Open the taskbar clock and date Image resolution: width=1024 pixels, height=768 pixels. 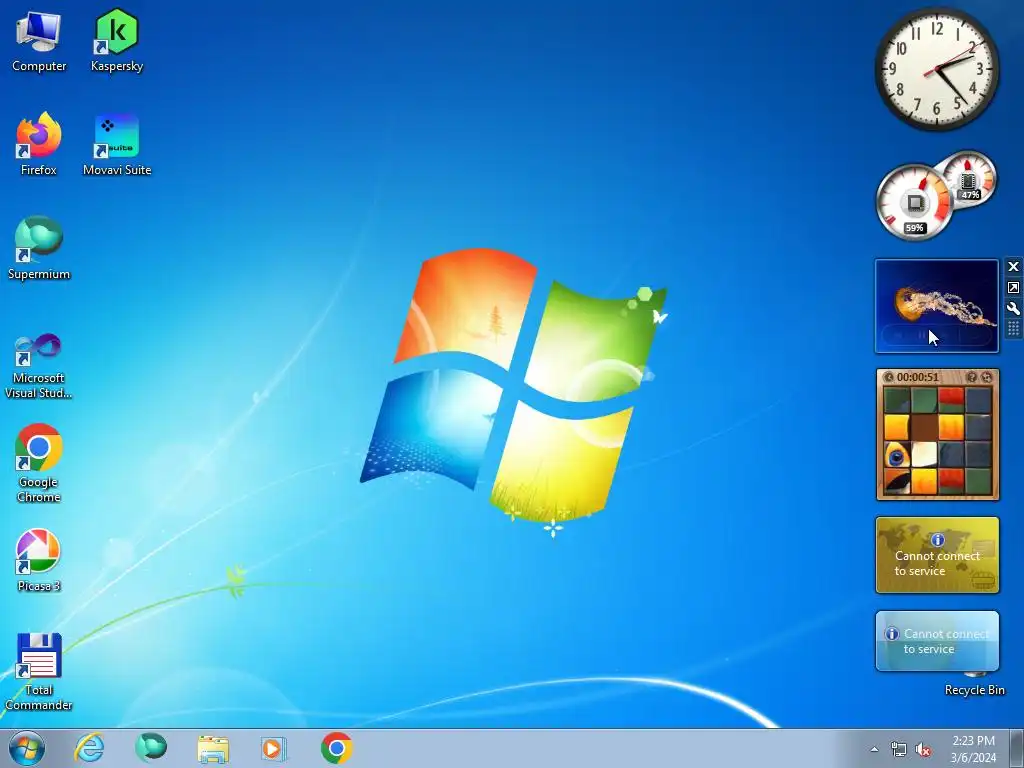click(973, 749)
